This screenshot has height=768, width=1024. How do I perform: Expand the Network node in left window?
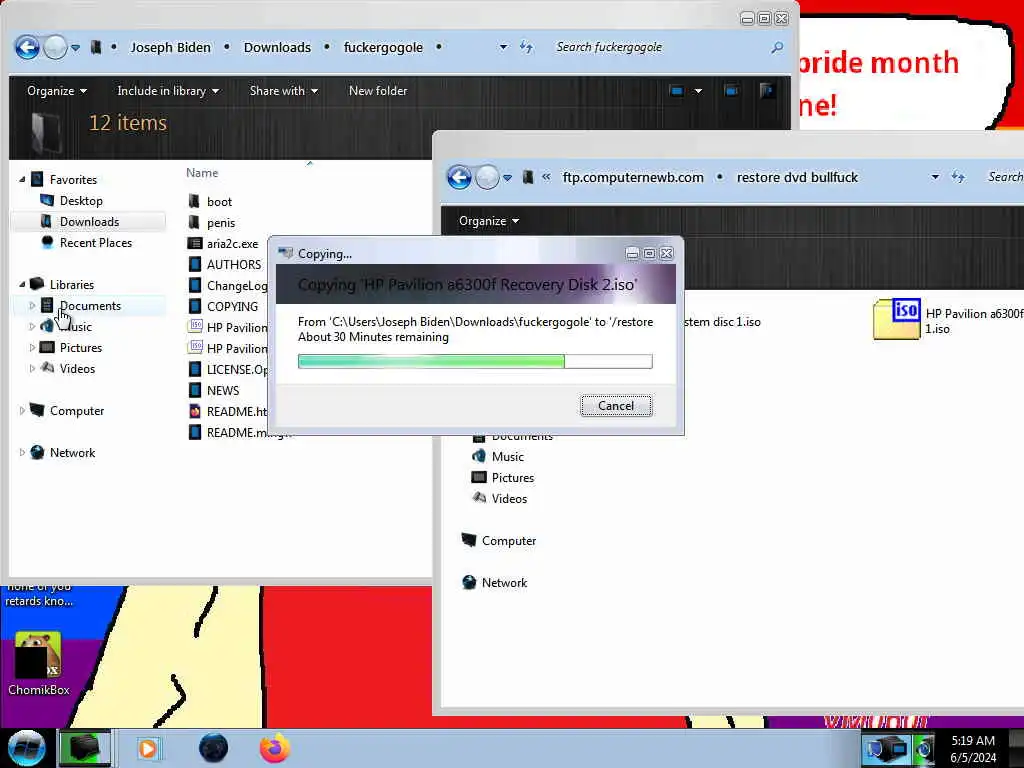click(x=22, y=453)
